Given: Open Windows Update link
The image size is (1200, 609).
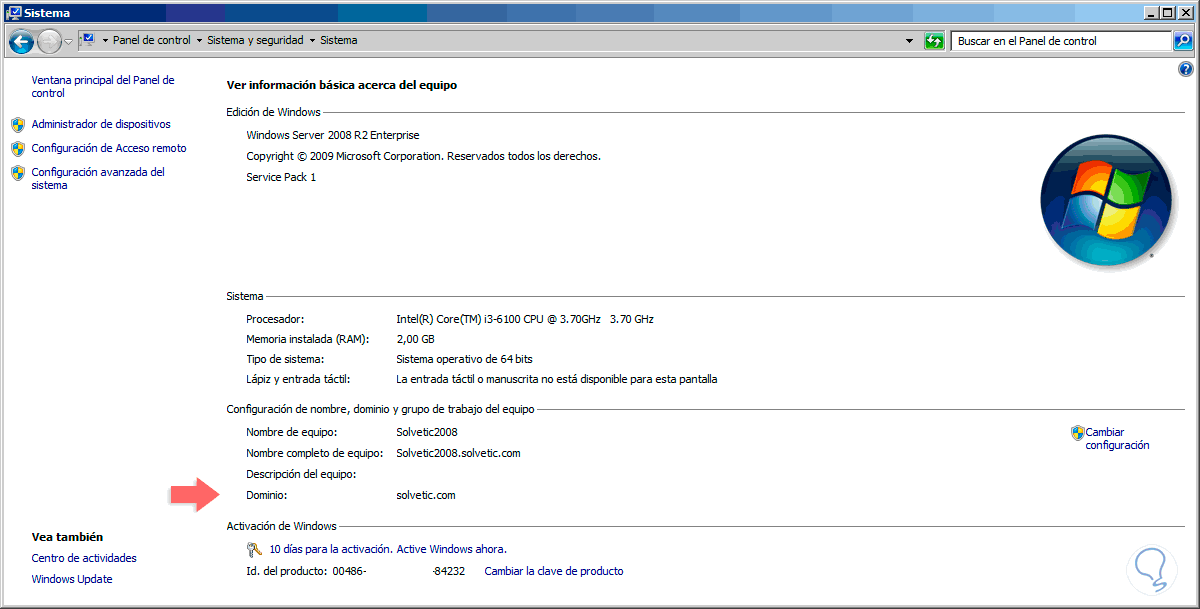Looking at the screenshot, I should click(x=72, y=579).
